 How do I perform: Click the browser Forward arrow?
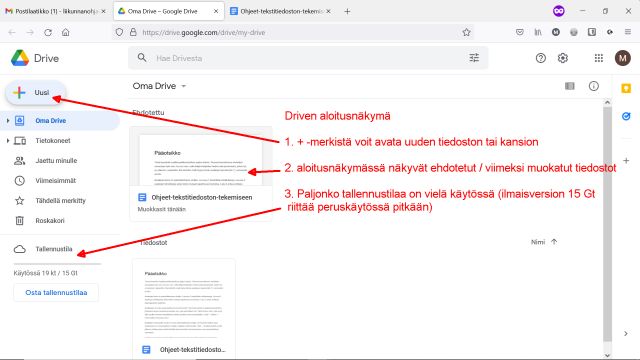(30, 32)
